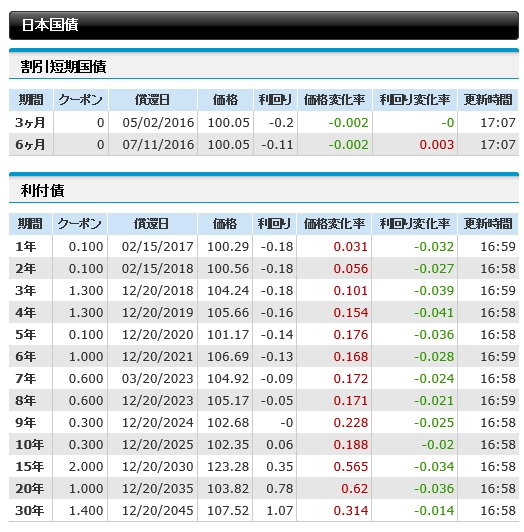Image resolution: width=524 pixels, height=532 pixels.
Task: Select redemption date 02/15/2017
Action: click(x=157, y=246)
